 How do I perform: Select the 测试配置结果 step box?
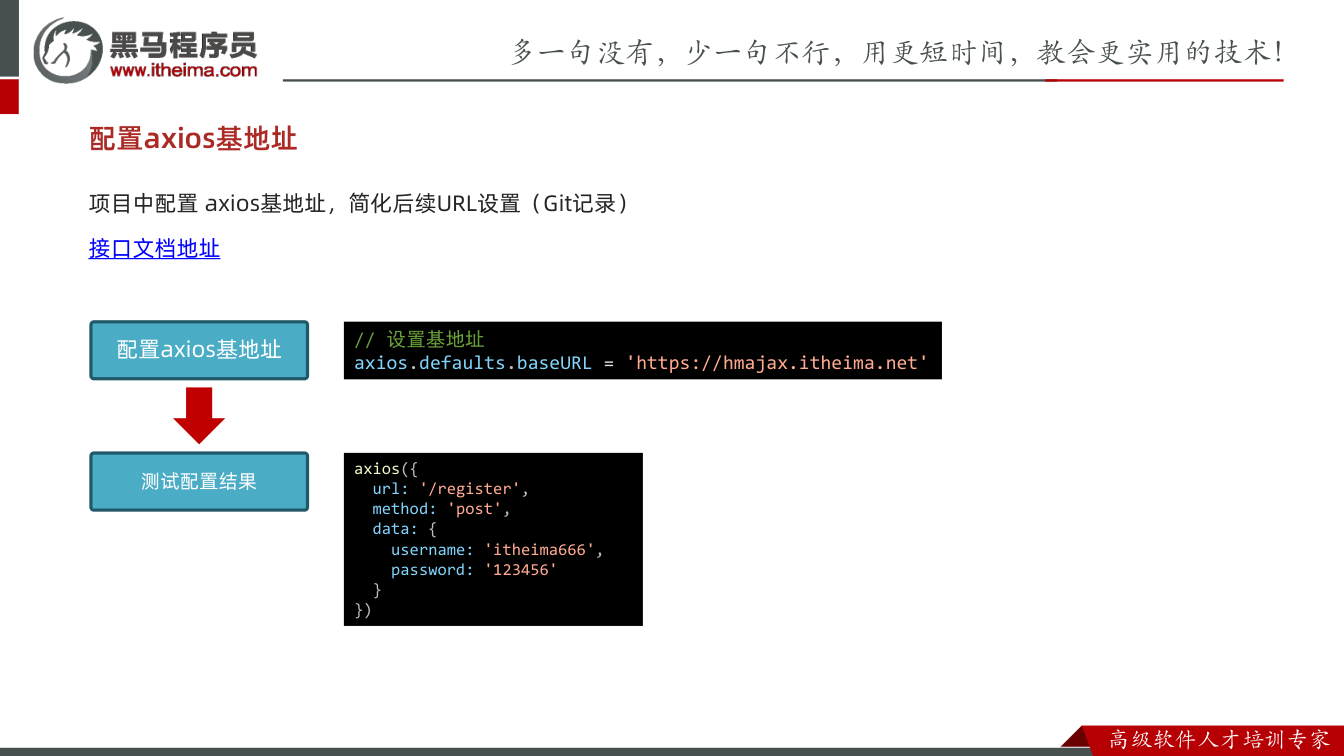click(x=199, y=481)
